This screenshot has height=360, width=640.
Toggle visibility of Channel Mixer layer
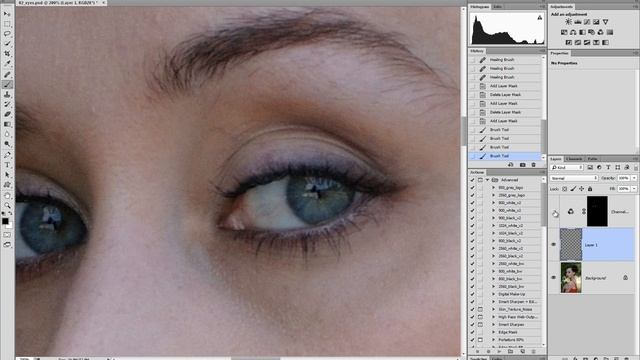554,212
